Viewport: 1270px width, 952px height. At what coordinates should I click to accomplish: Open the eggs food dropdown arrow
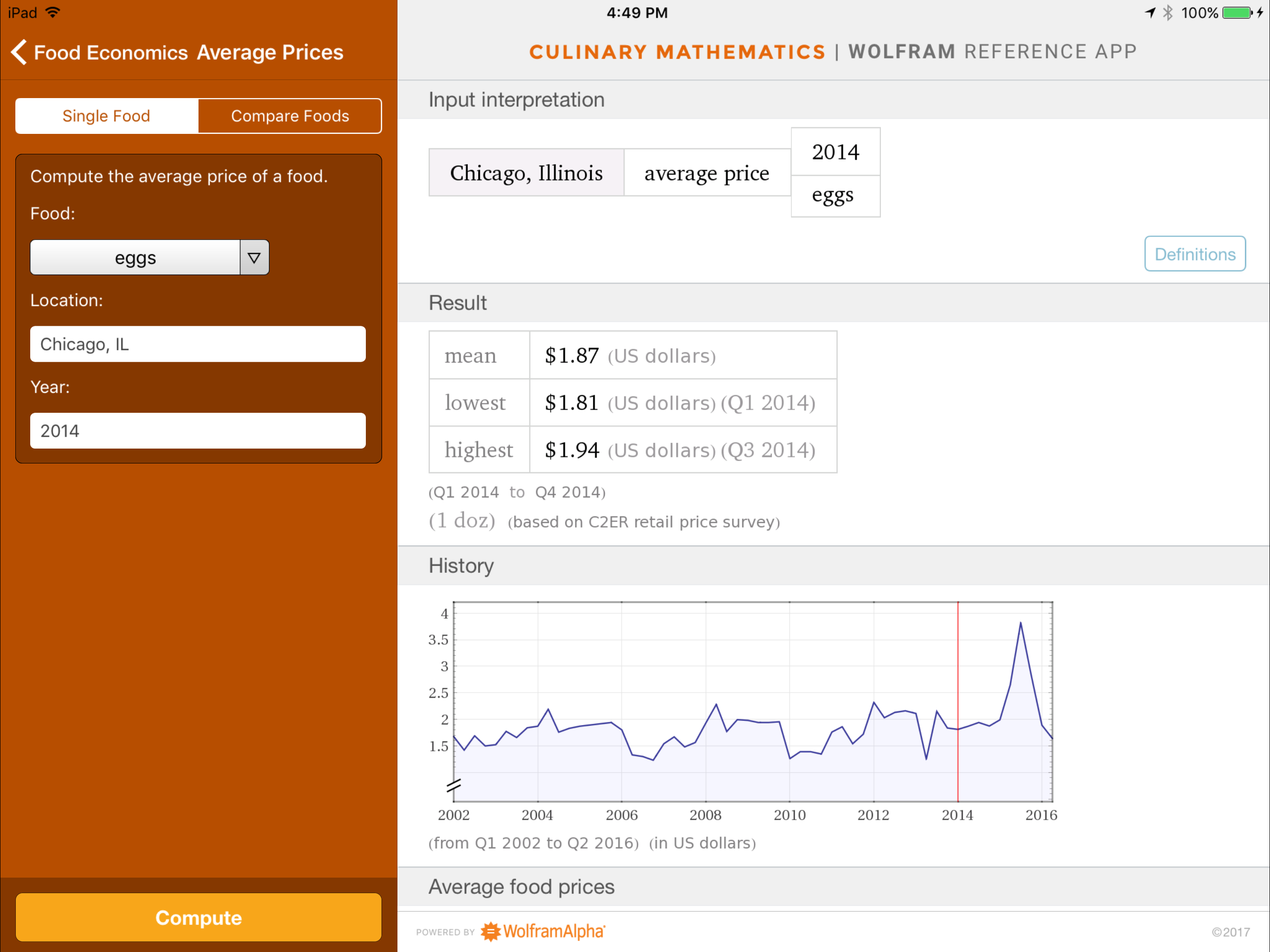tap(254, 258)
